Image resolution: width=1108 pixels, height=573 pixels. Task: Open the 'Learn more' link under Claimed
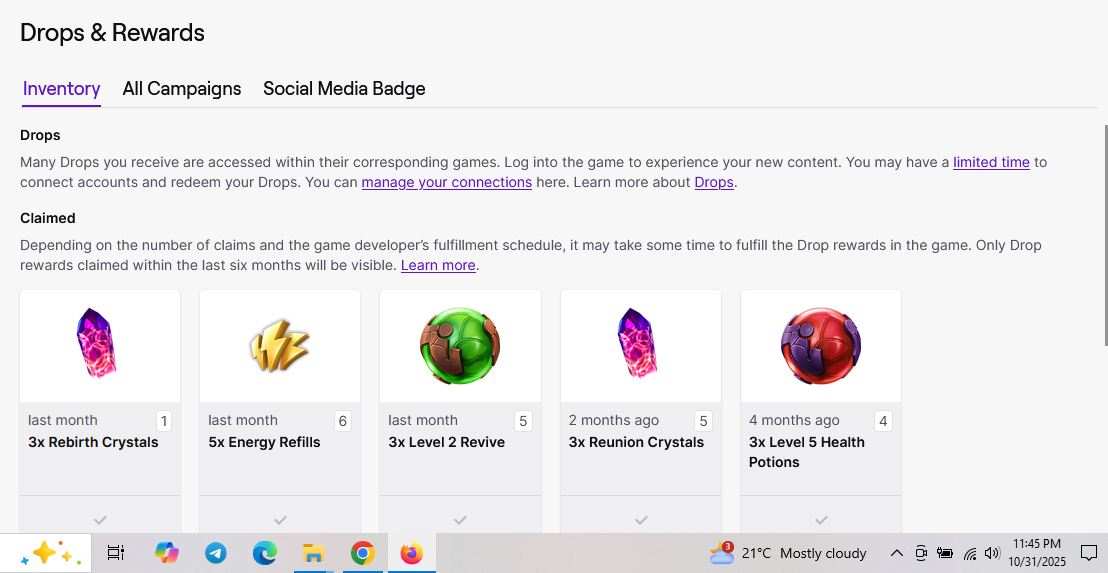pyautogui.click(x=438, y=266)
